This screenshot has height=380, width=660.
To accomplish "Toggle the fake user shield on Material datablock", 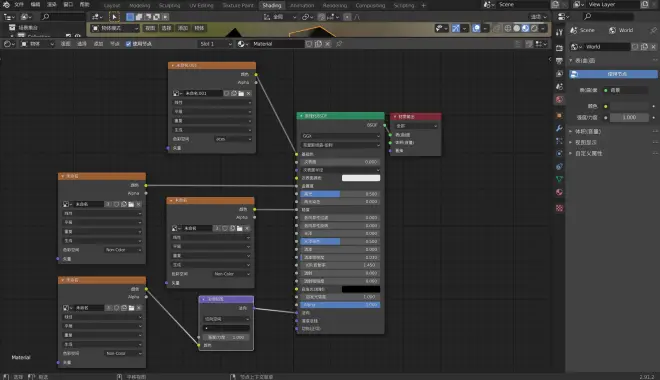I will [x=309, y=44].
